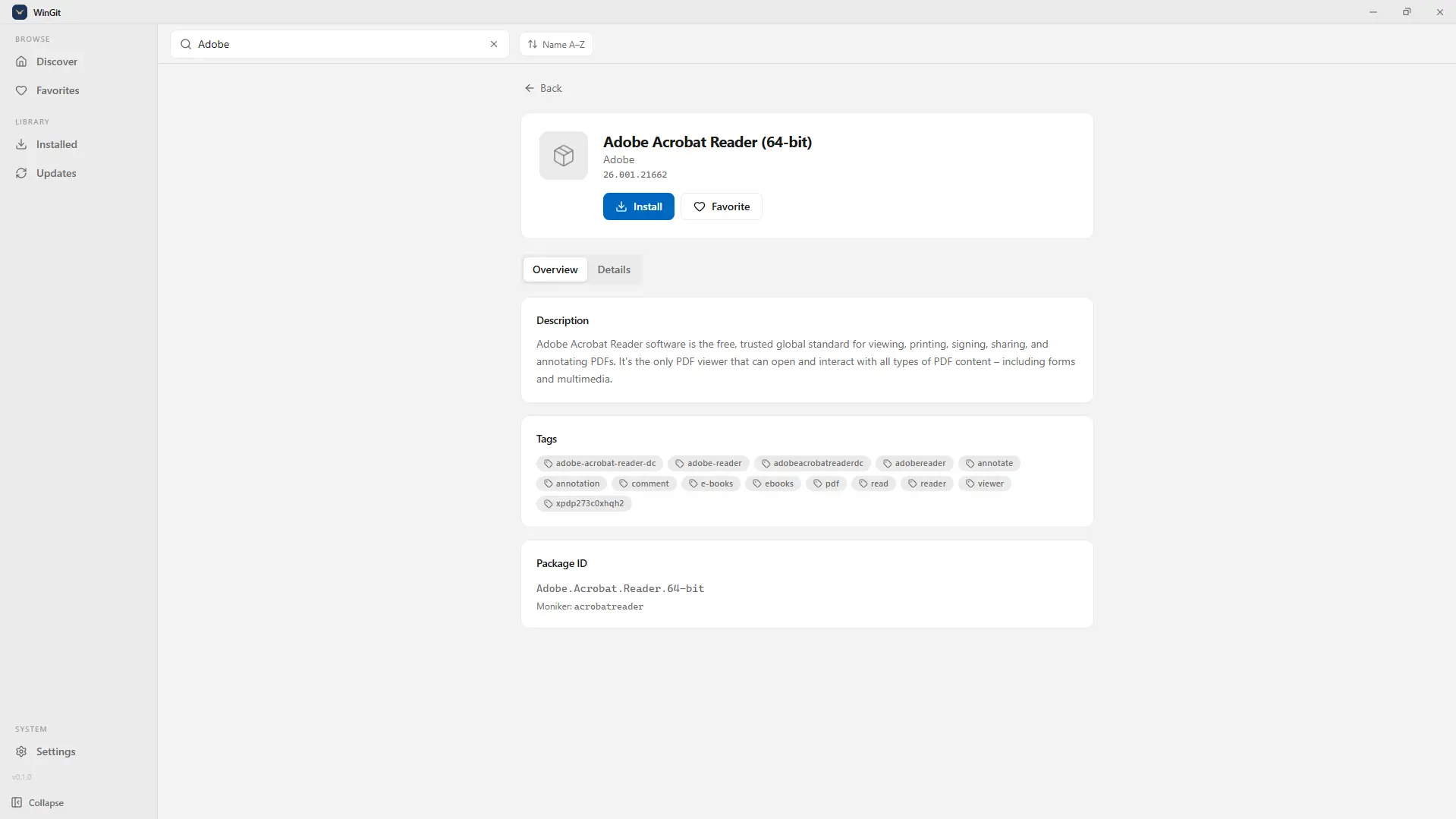Open the Updates section
The image size is (1456, 819).
pos(78,173)
